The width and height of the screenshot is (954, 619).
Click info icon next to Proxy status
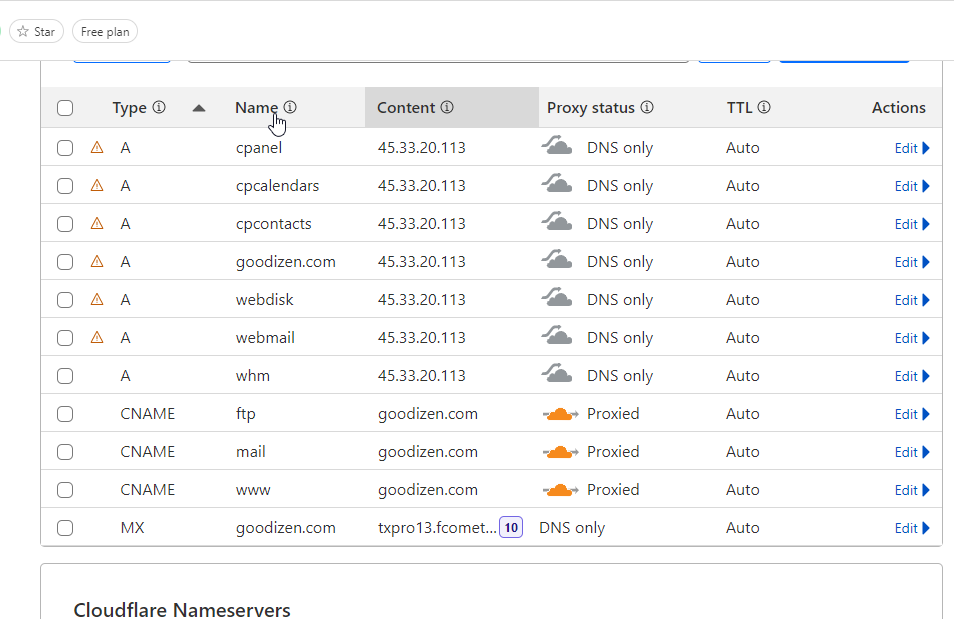click(647, 108)
